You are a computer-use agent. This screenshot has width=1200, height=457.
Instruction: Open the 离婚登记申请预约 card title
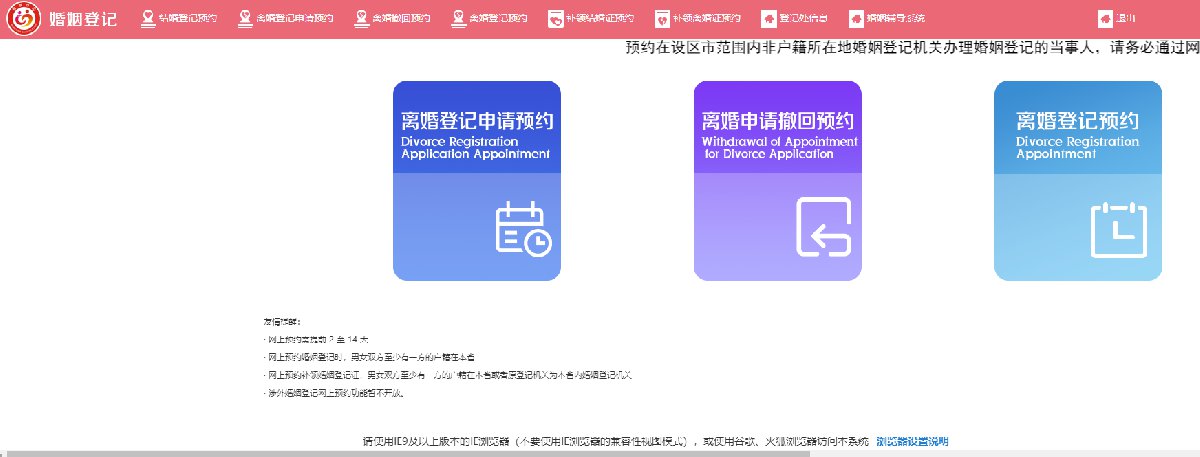pos(476,122)
